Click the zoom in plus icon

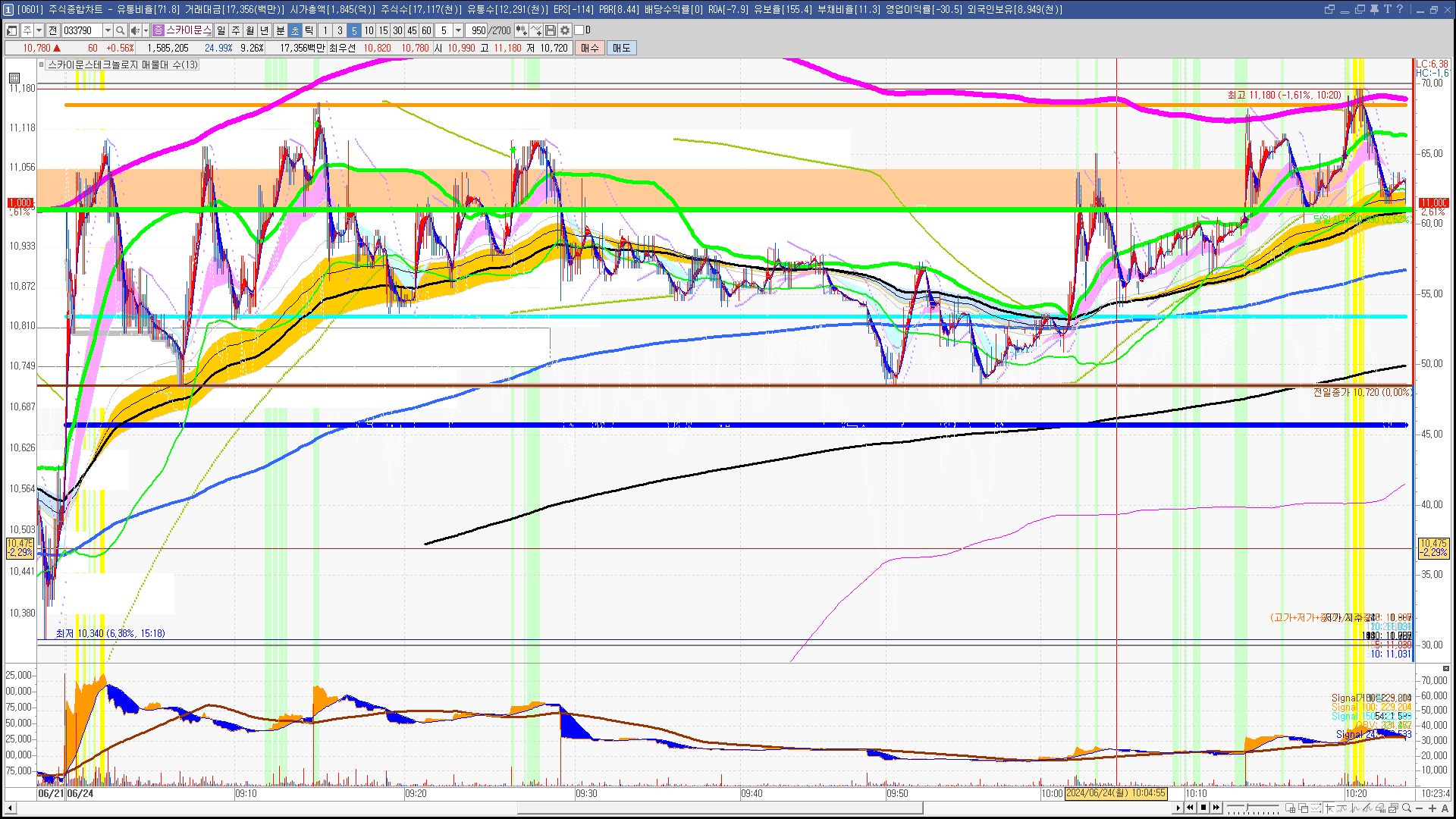tap(1432, 808)
